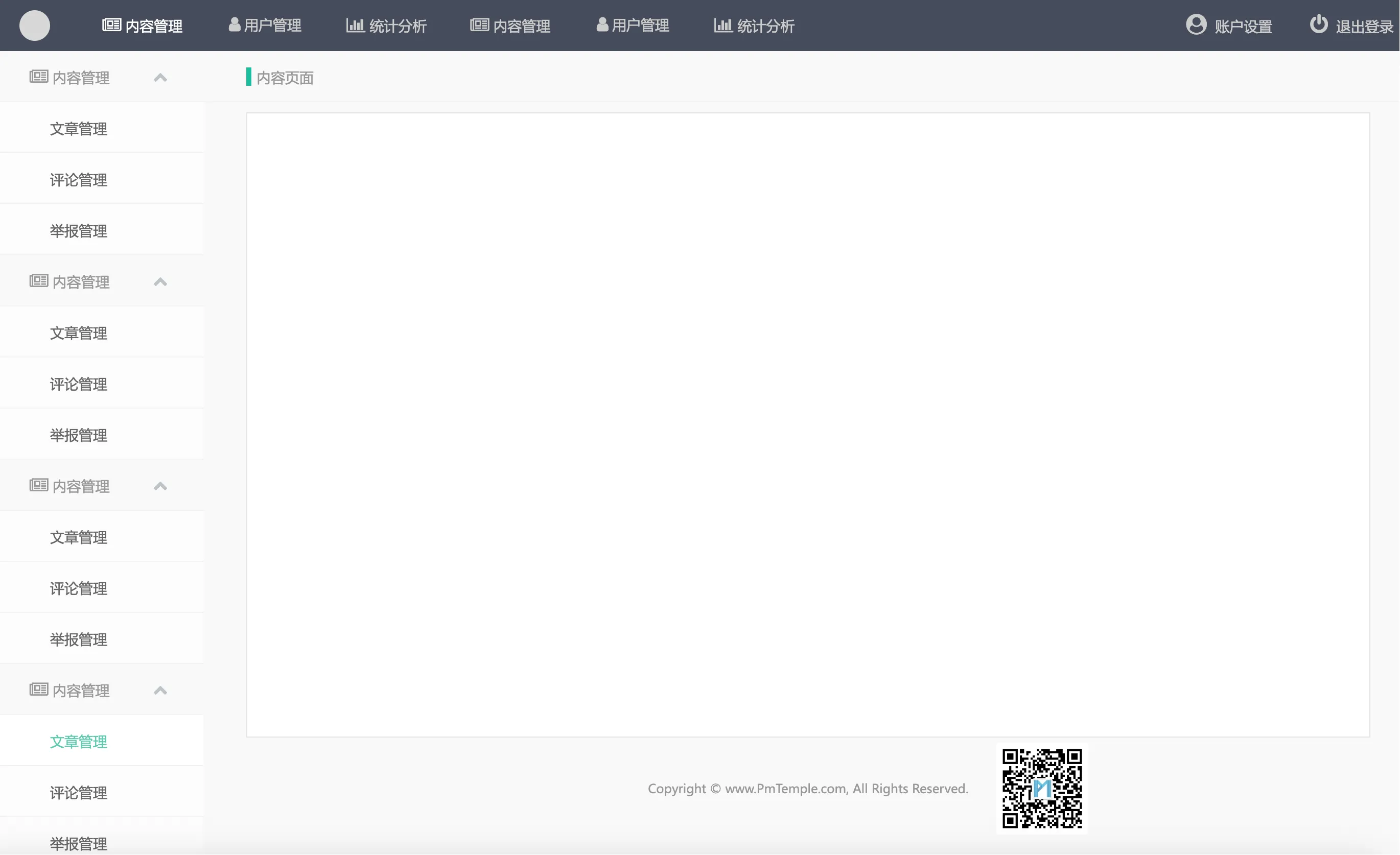Collapse the first 内容管理 sidebar section
Image resolution: width=1400 pixels, height=855 pixels.
pyautogui.click(x=160, y=77)
